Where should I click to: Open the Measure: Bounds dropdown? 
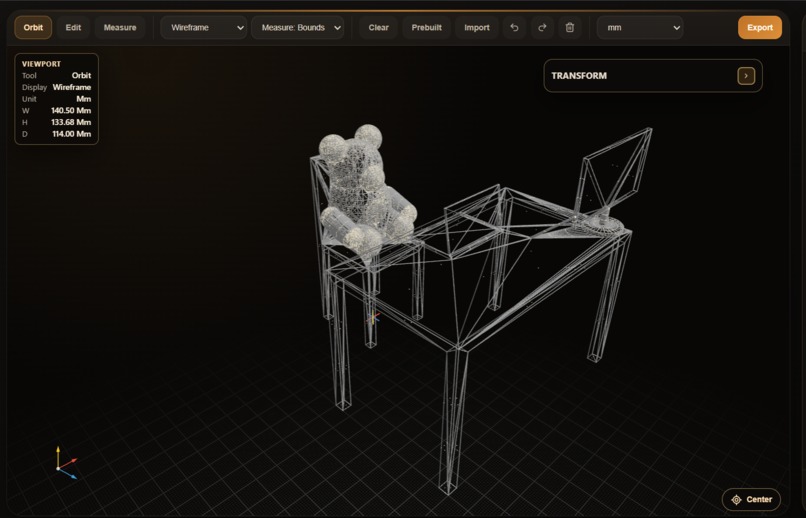click(x=298, y=28)
